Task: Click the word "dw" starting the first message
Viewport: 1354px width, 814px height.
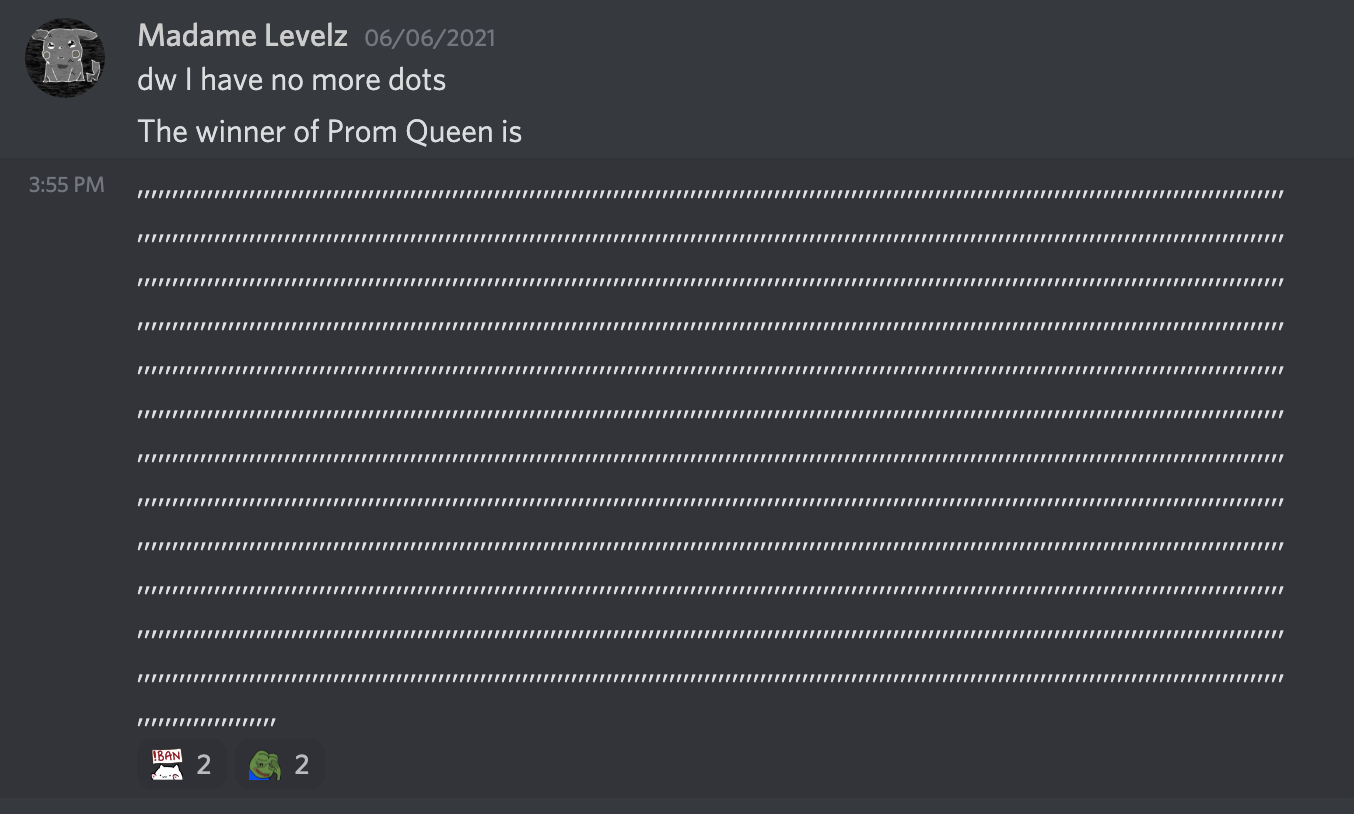Action: [x=157, y=80]
